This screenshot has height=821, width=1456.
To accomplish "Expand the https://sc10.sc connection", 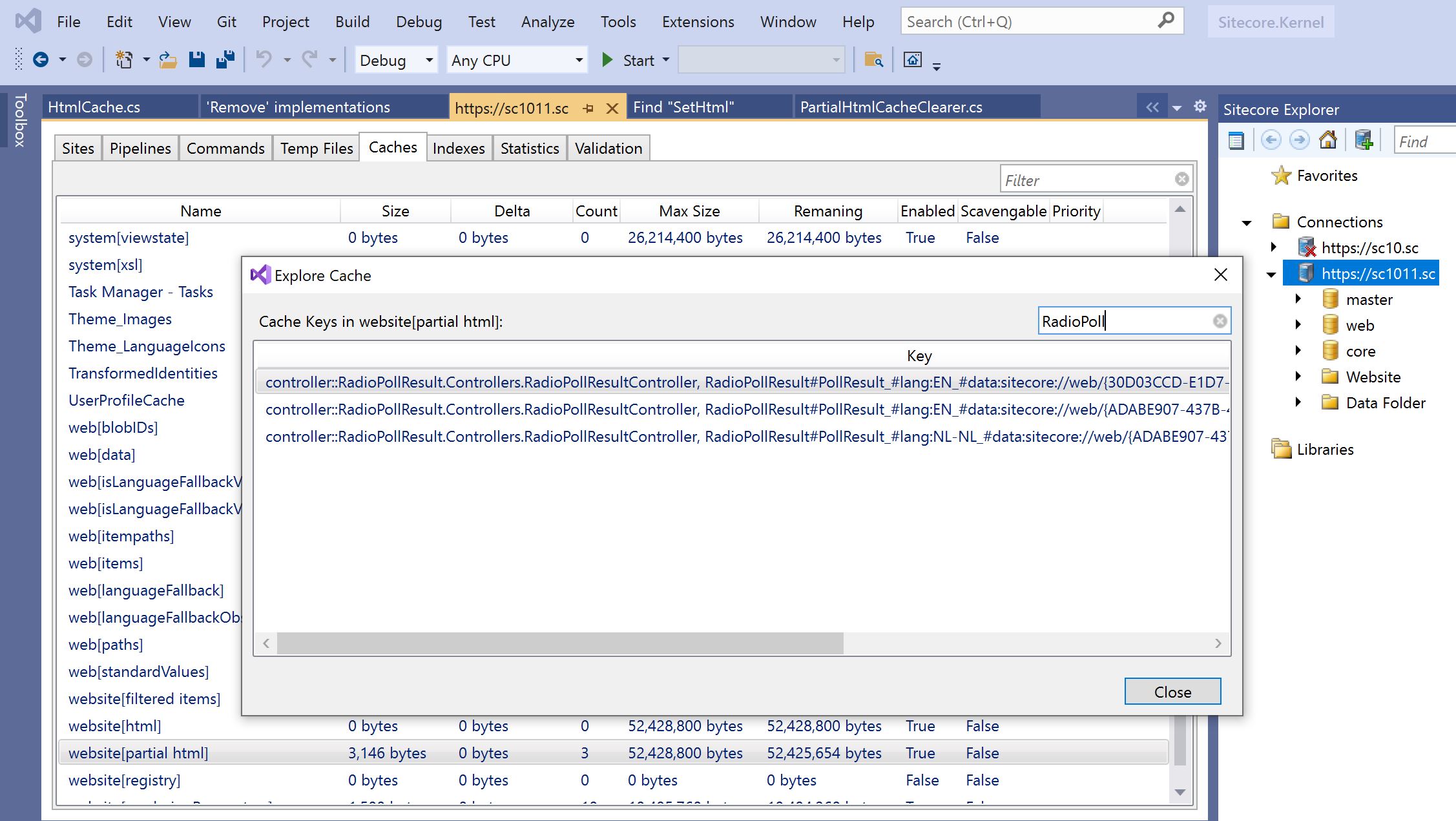I will click(x=1273, y=247).
